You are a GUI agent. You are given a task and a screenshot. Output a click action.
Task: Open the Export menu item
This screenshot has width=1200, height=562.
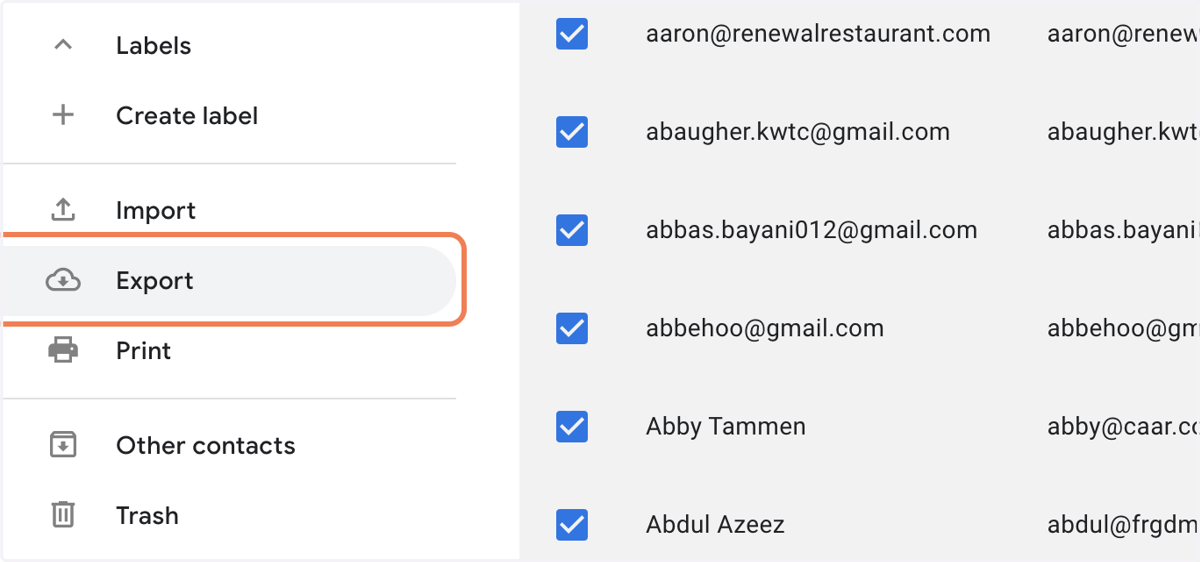click(228, 281)
